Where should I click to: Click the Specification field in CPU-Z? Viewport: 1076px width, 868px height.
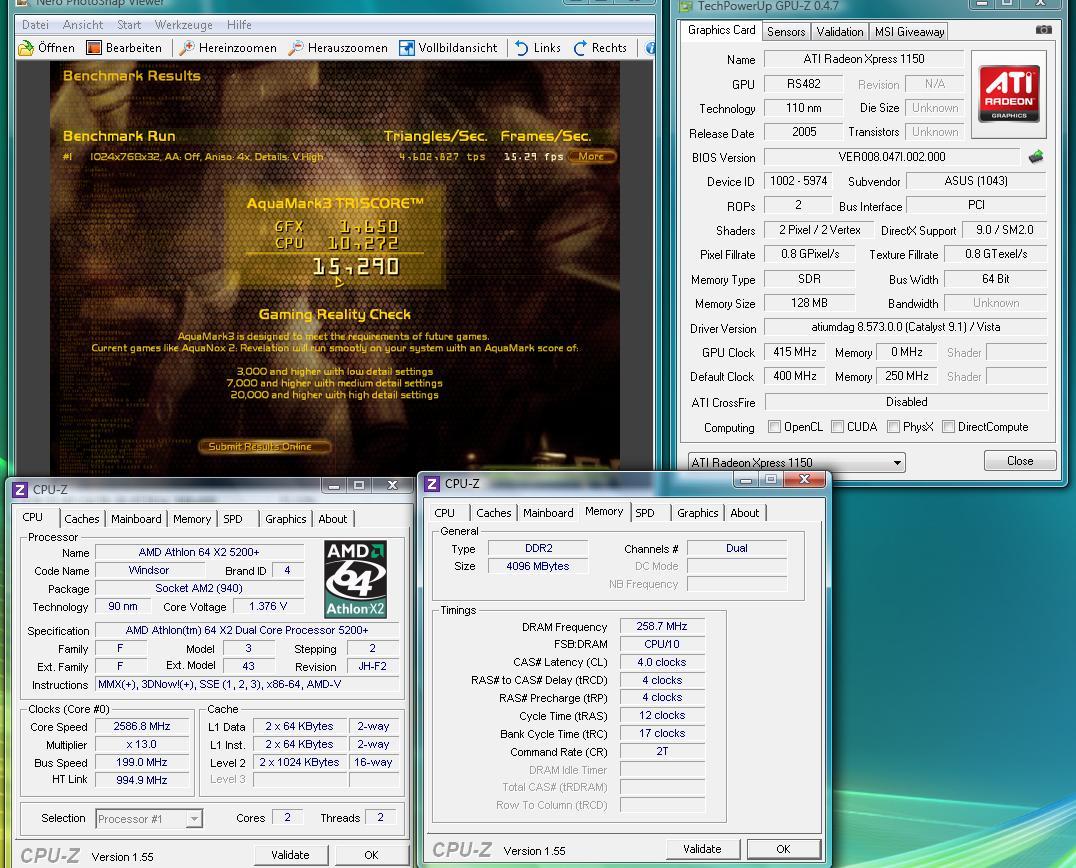pos(247,631)
